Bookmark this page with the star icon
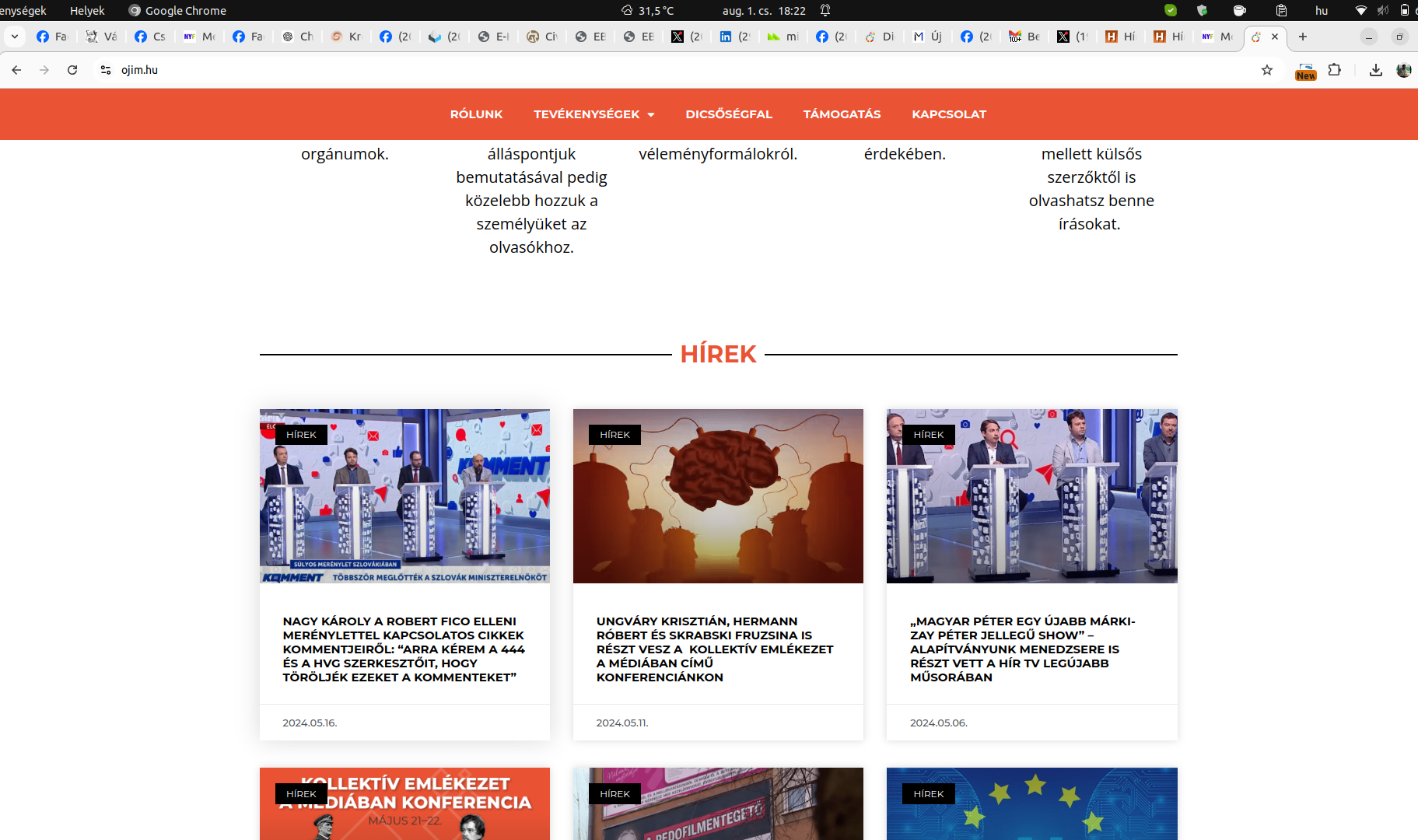Screen dimensions: 1418x840 1267,70
